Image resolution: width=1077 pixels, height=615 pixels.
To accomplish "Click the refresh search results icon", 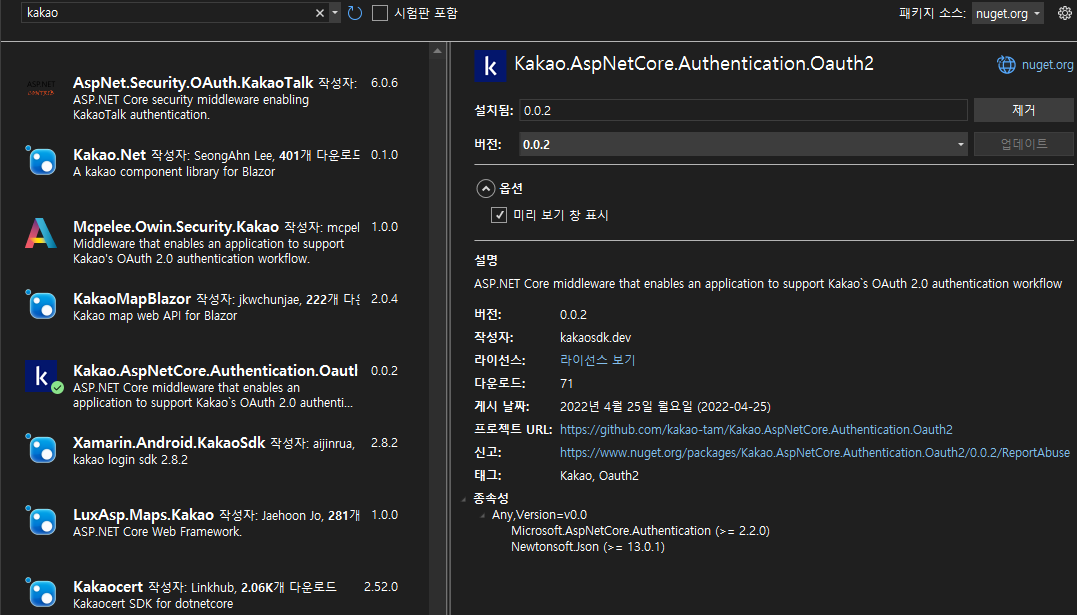I will click(x=354, y=13).
